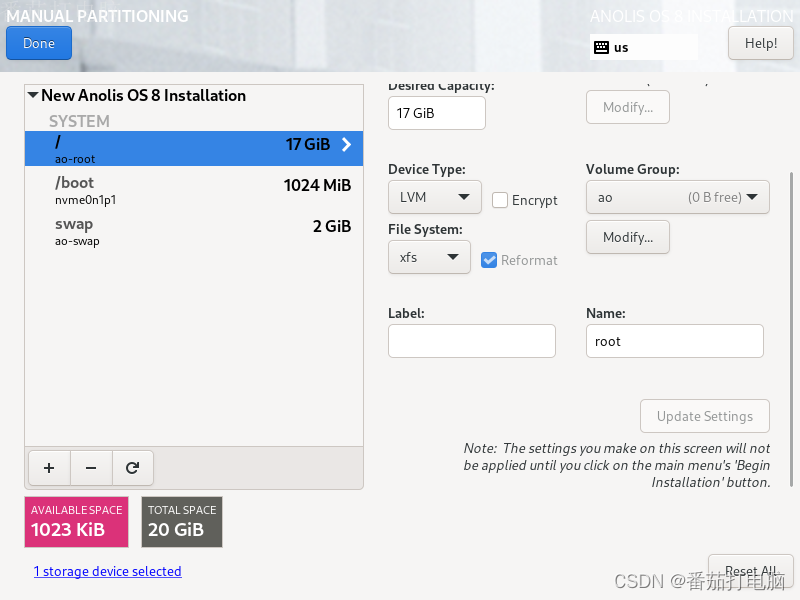Select the / root 17 GiB mount point

(x=194, y=148)
